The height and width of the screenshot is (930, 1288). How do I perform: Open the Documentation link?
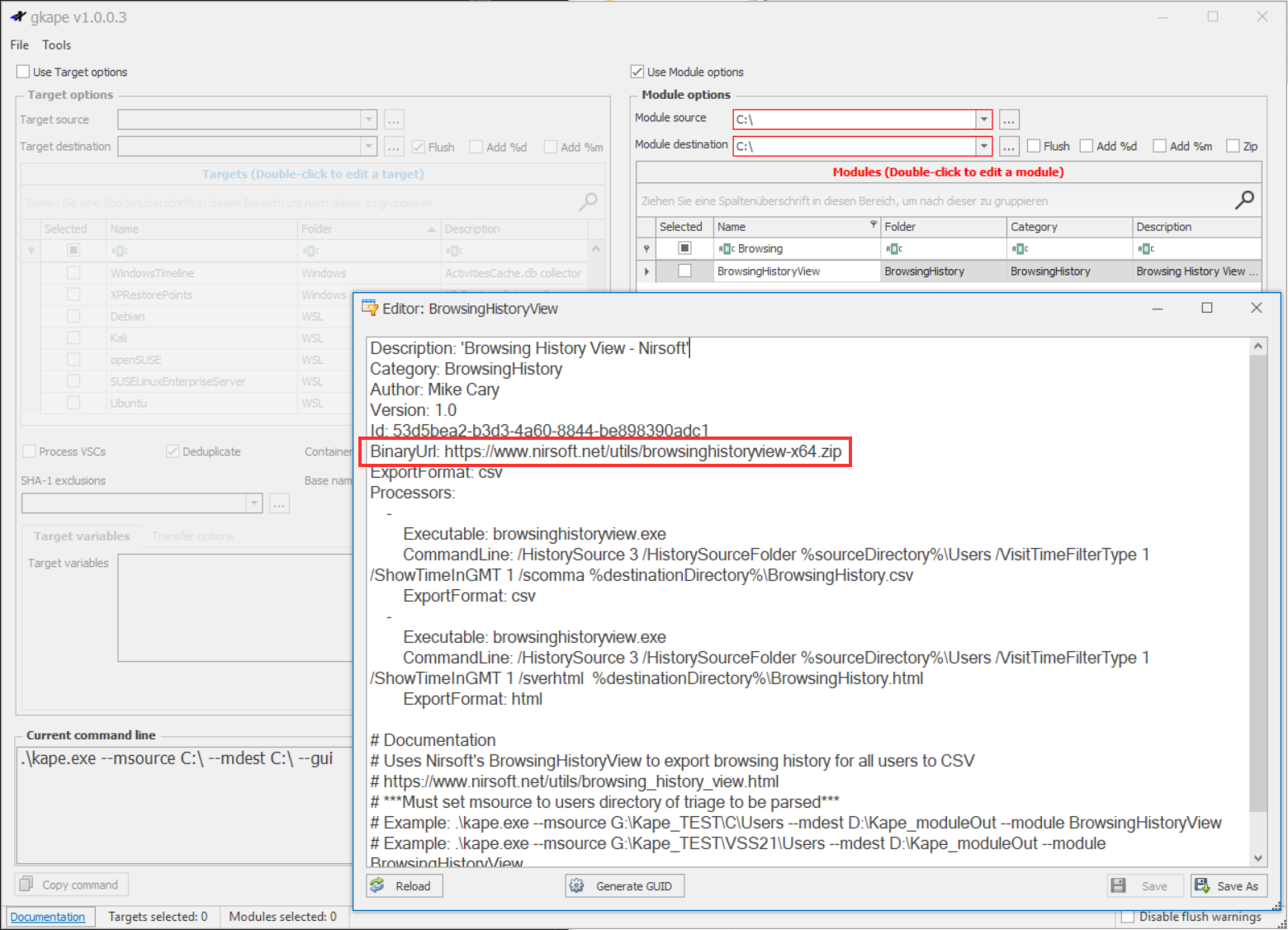[x=47, y=917]
